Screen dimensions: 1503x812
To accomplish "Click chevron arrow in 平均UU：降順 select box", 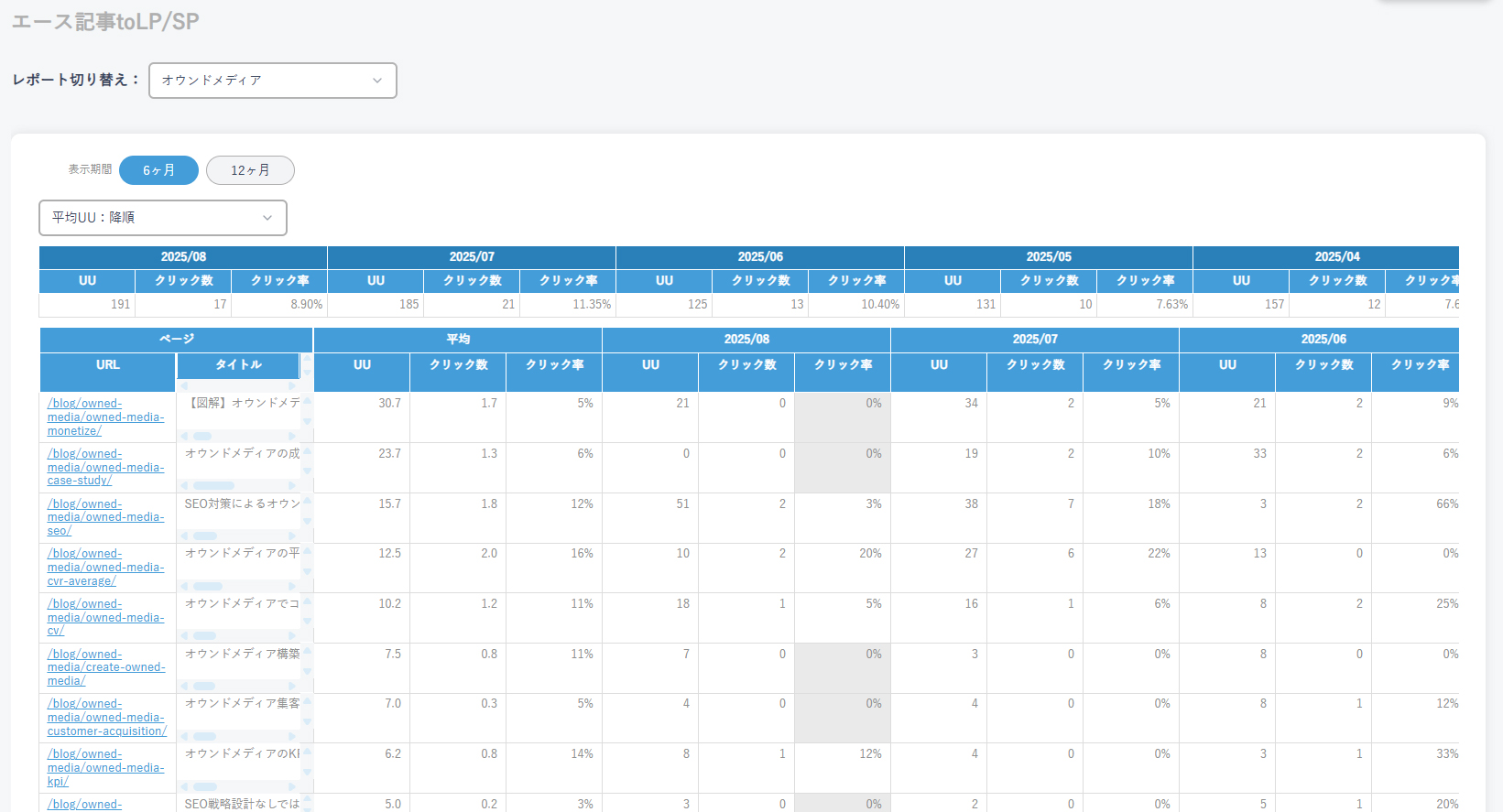I will [x=267, y=218].
